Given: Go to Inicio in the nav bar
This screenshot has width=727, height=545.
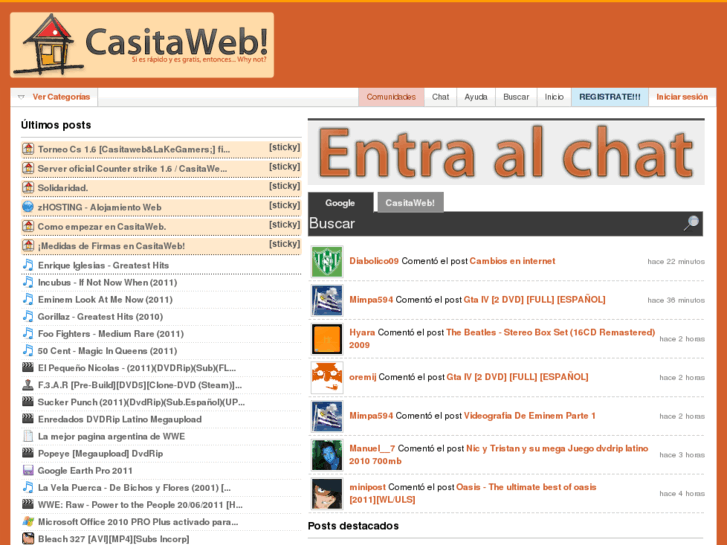Looking at the screenshot, I should 554,97.
